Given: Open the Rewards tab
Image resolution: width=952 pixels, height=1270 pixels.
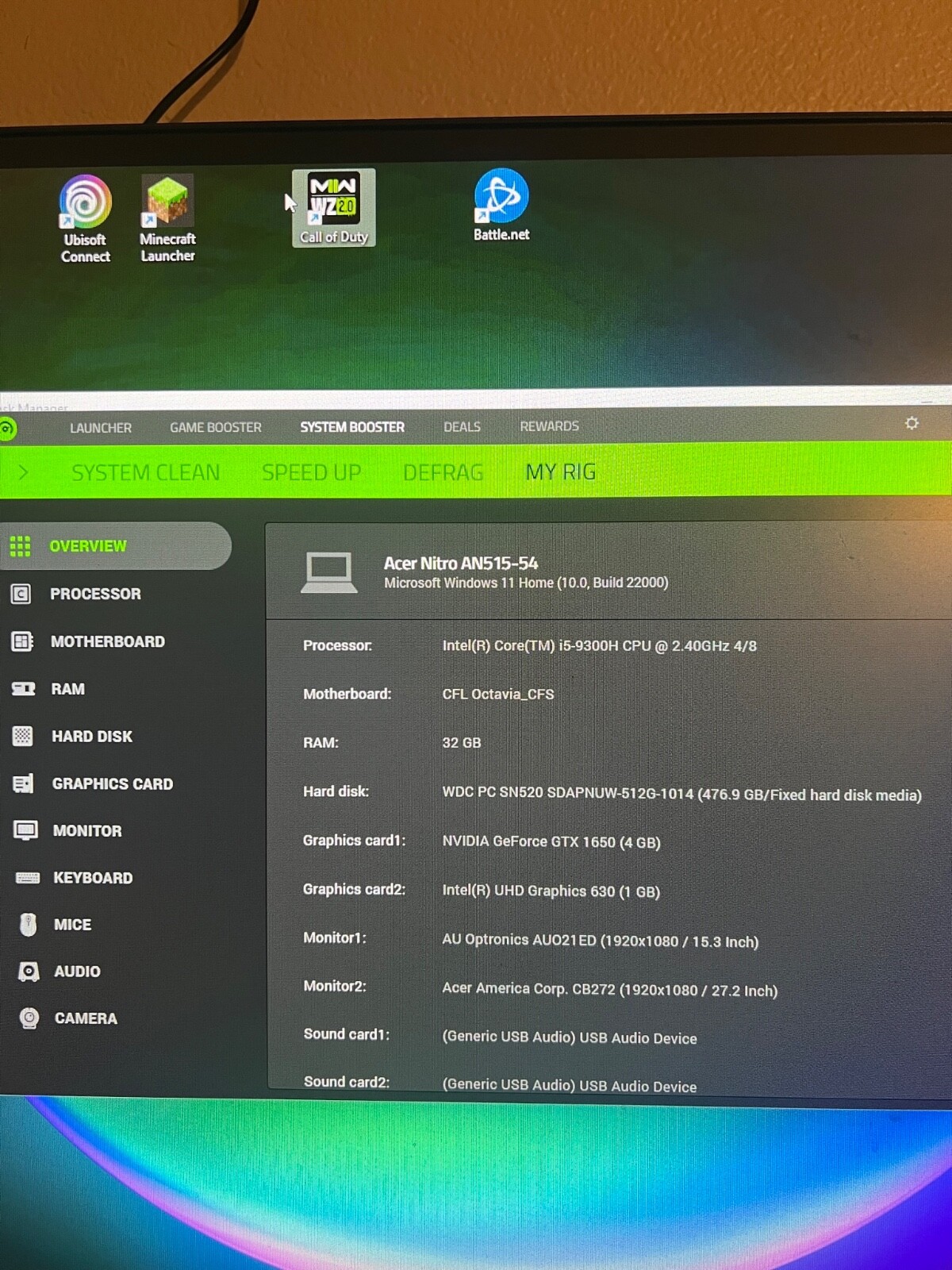Looking at the screenshot, I should [x=549, y=426].
